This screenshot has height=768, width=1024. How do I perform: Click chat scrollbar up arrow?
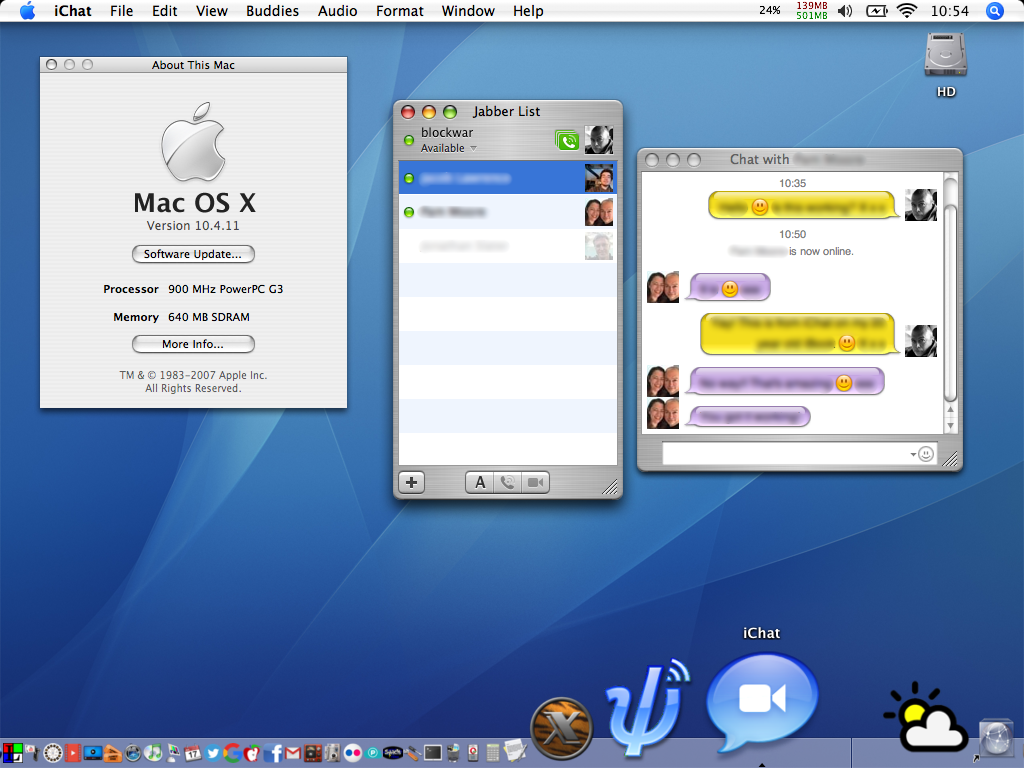click(x=951, y=410)
